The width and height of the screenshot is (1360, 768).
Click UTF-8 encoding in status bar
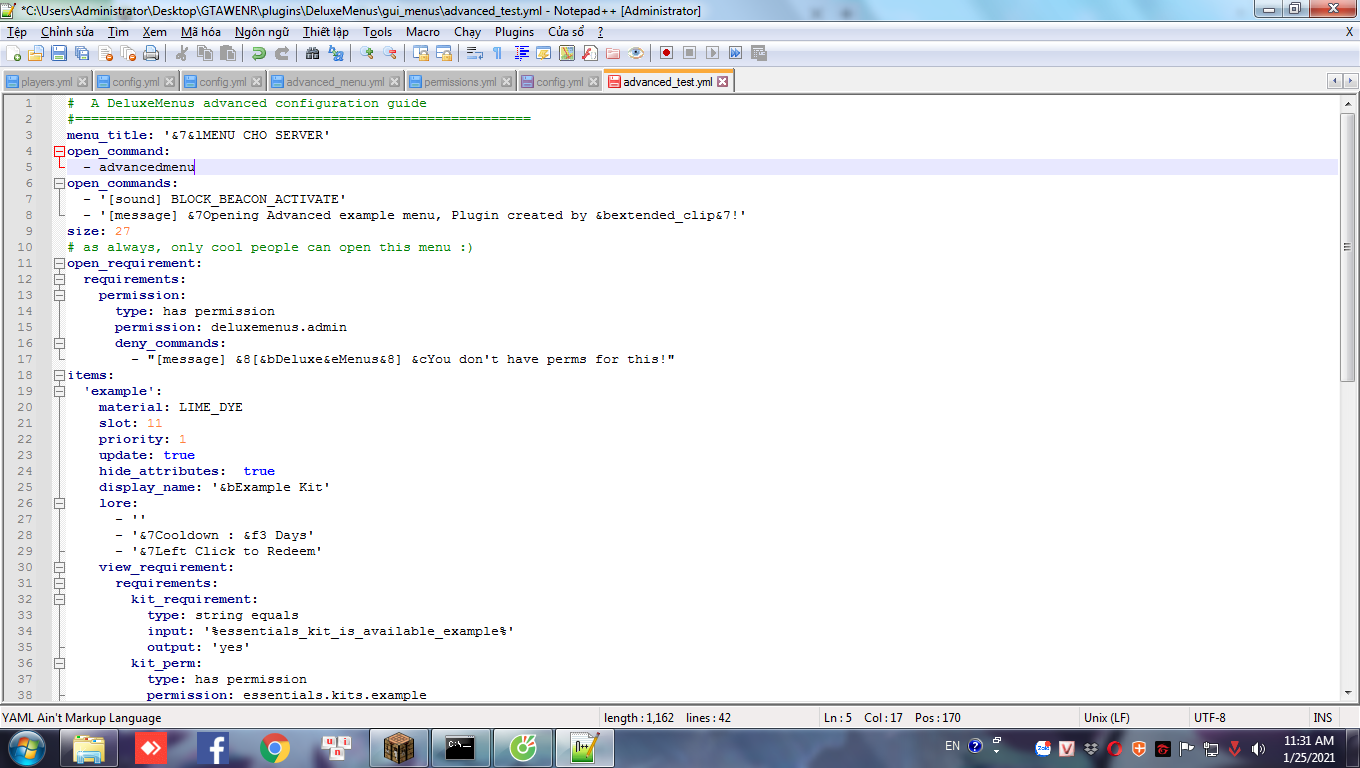[x=1209, y=718]
